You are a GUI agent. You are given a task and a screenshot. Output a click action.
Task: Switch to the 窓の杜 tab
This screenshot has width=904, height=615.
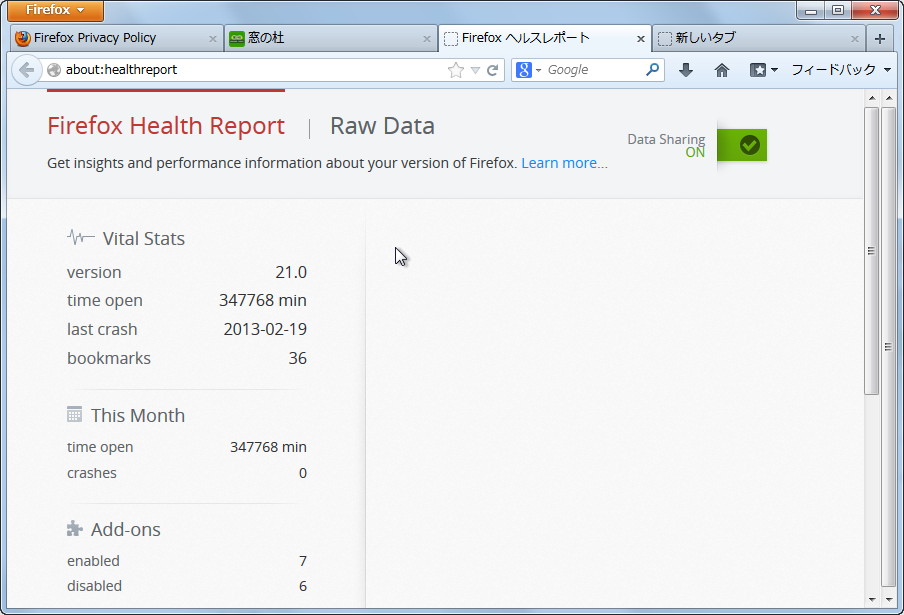pos(330,38)
